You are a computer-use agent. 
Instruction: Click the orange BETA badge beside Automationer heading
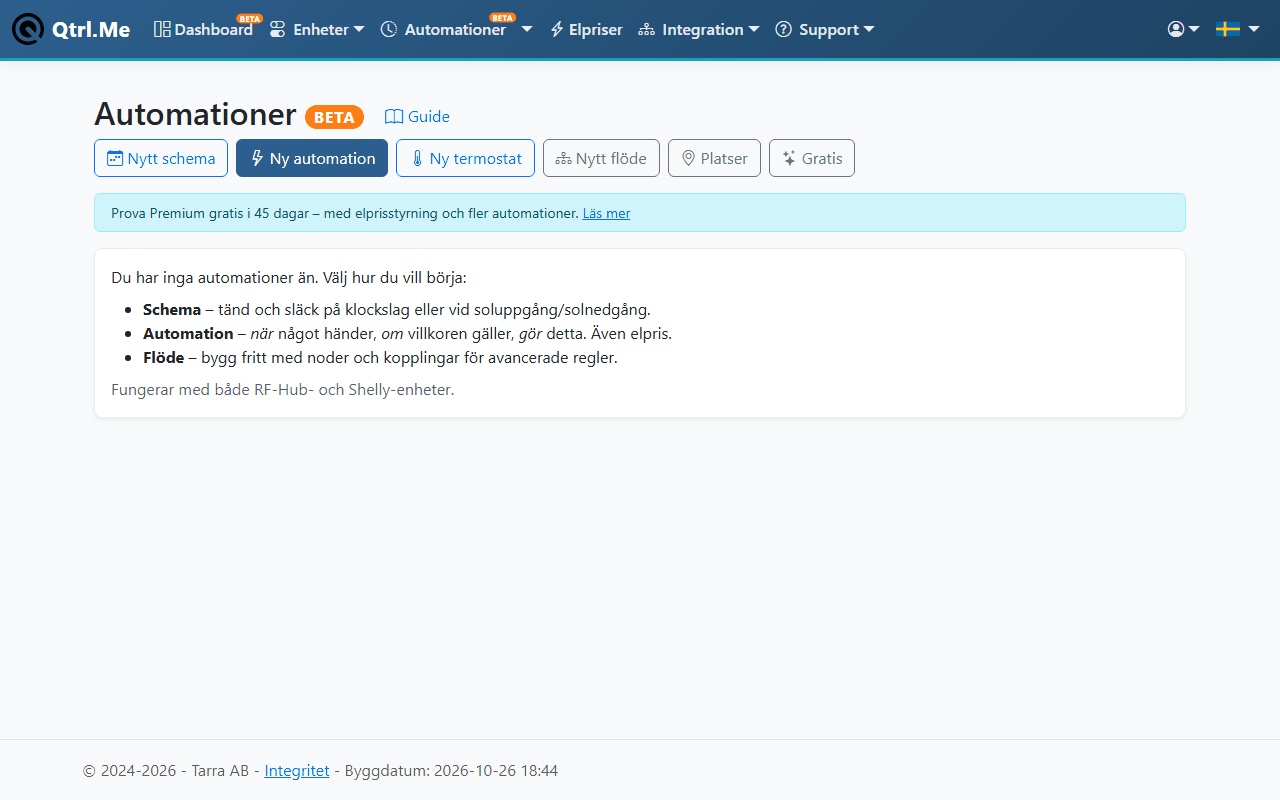[x=334, y=117]
